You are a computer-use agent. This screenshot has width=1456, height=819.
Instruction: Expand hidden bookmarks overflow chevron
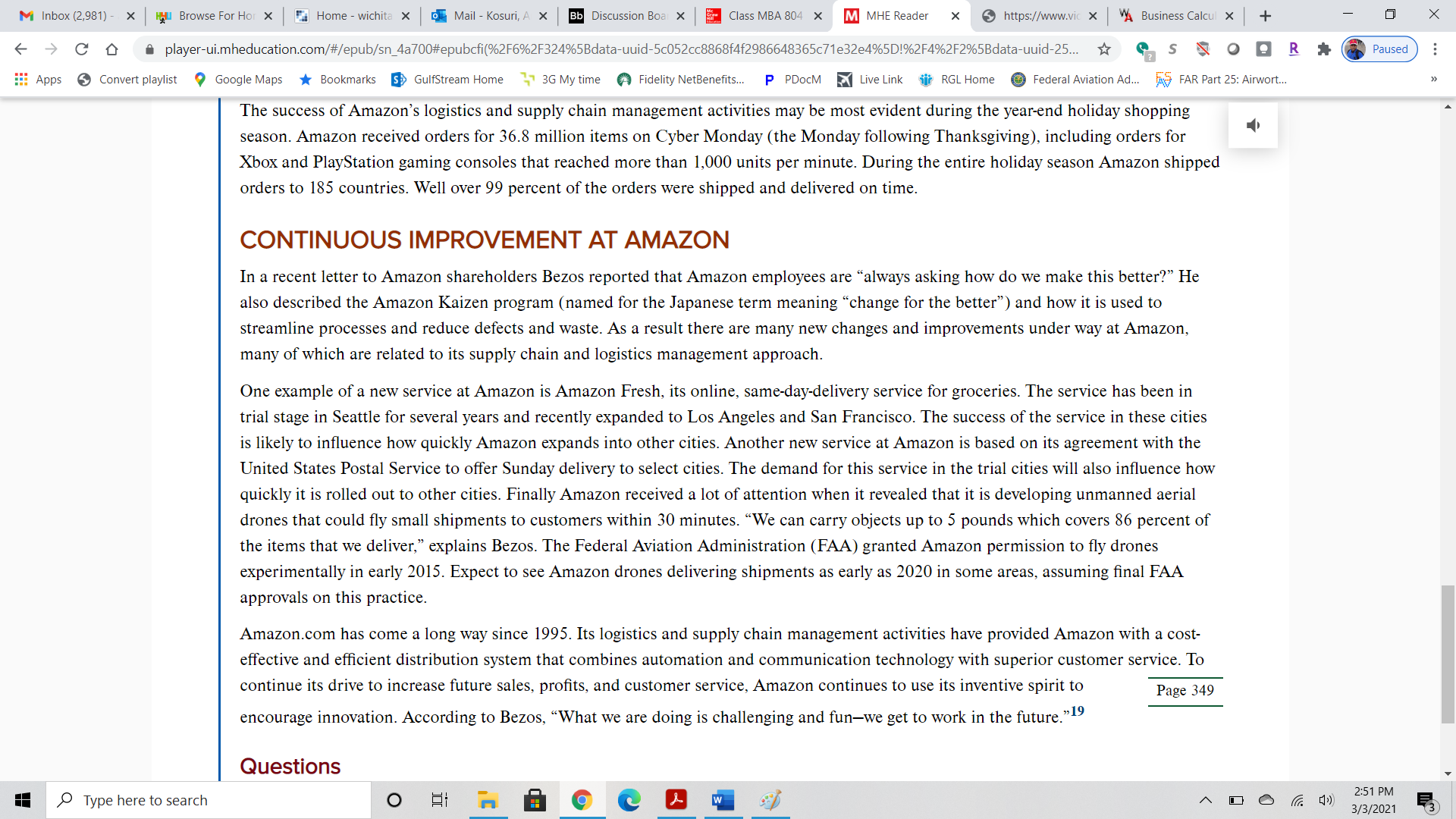(x=1433, y=80)
